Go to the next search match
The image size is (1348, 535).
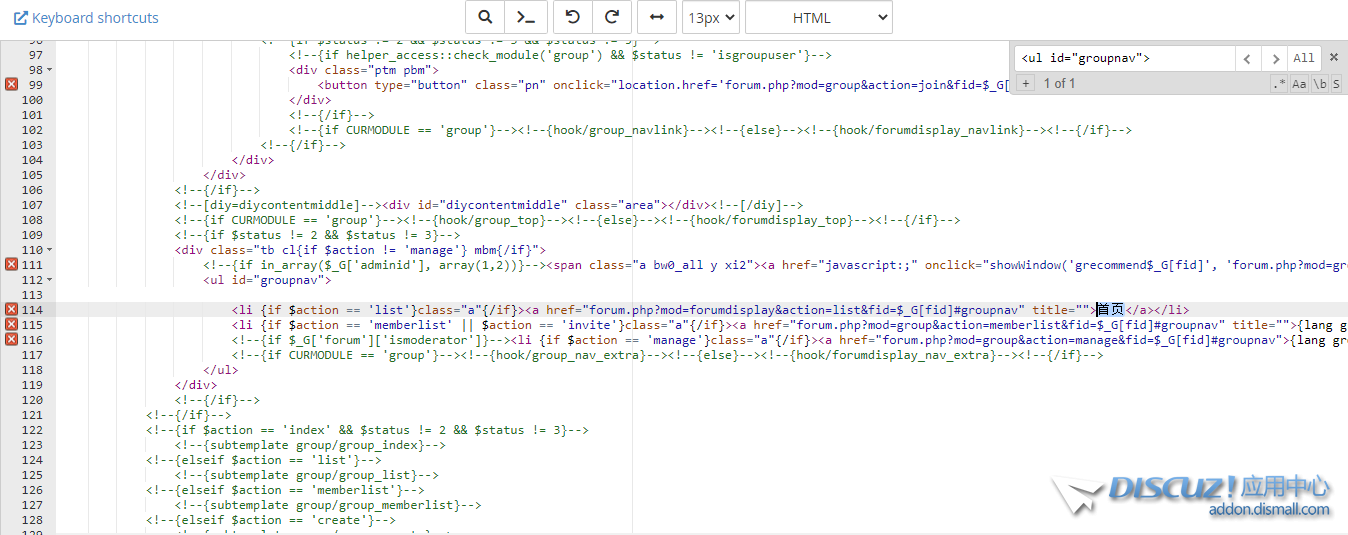click(1274, 59)
